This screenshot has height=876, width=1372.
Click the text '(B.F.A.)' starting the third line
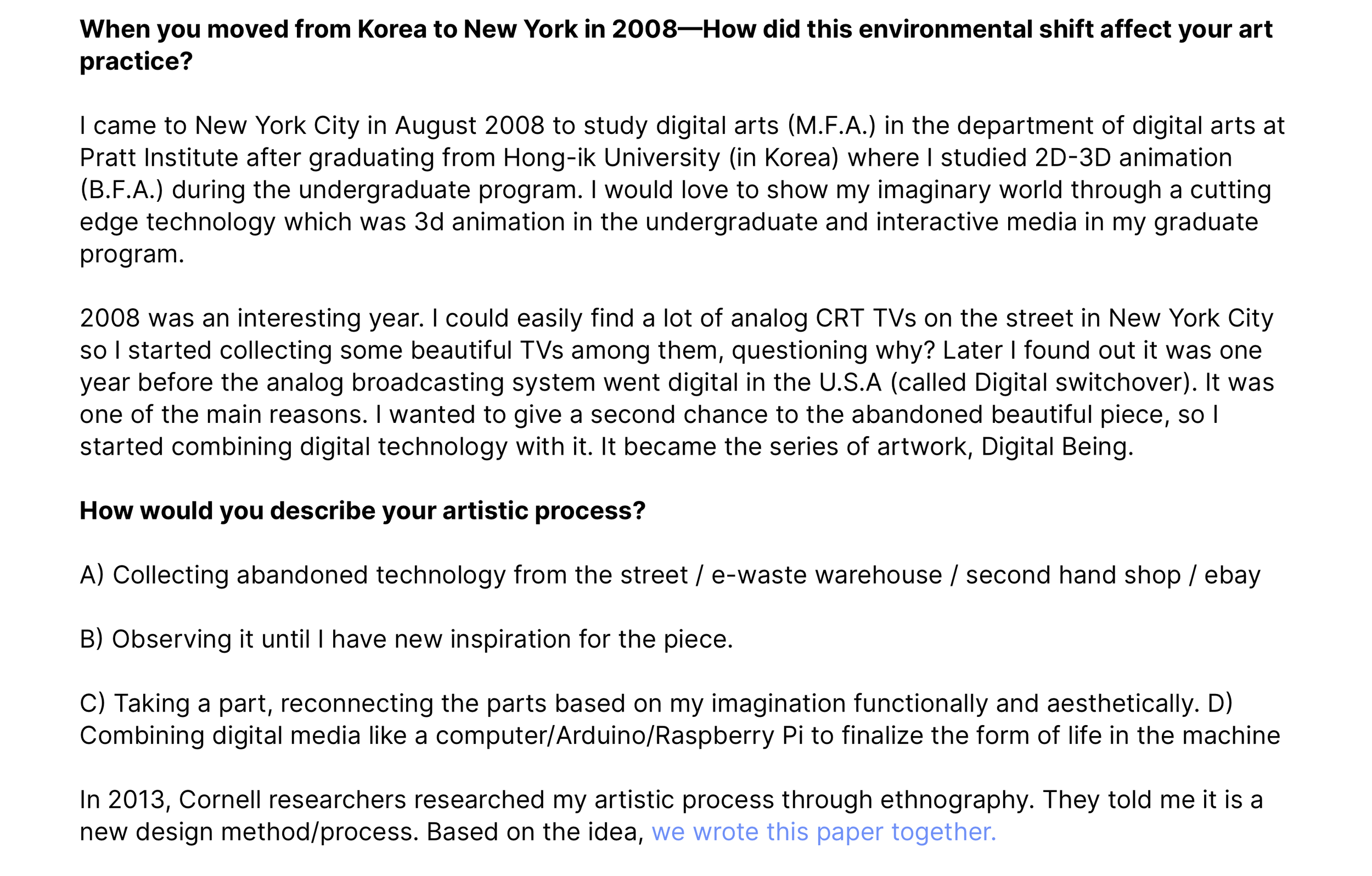pos(121,190)
